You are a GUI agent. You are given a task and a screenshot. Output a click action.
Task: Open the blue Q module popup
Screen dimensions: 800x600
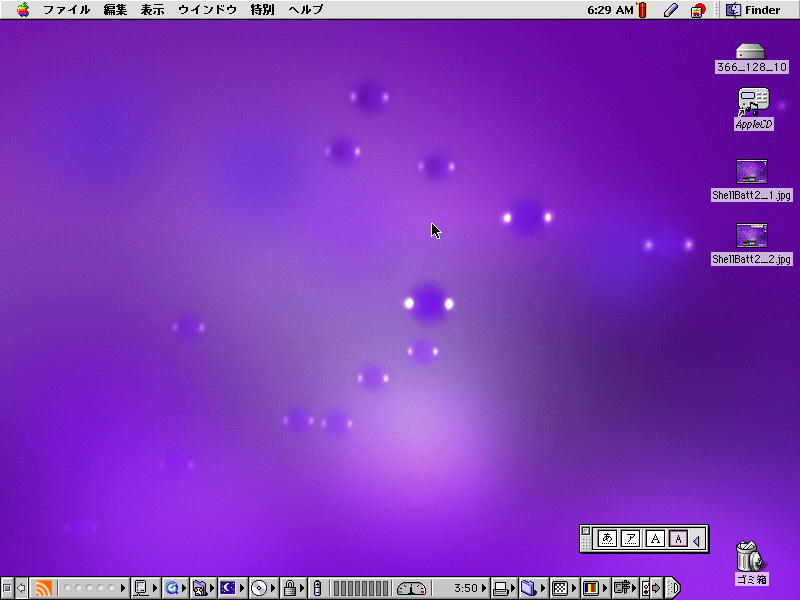click(x=176, y=588)
